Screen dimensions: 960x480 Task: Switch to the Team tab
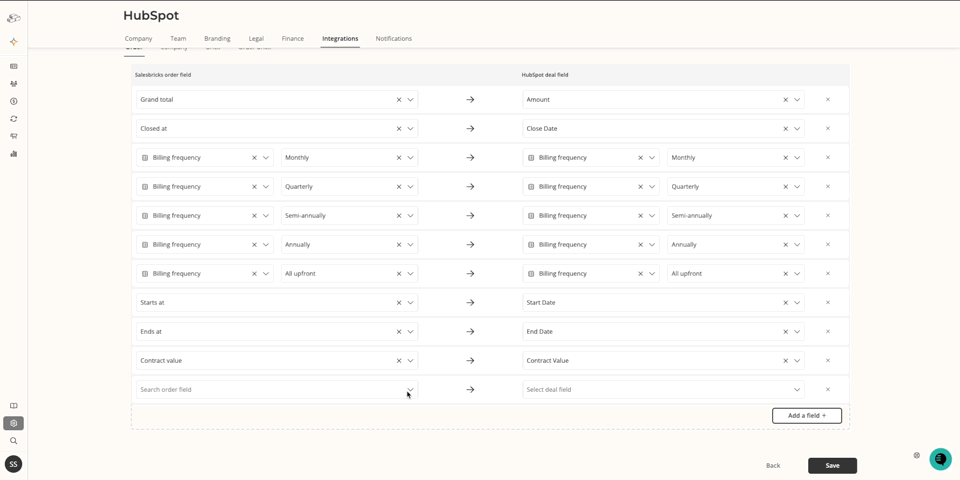178,39
